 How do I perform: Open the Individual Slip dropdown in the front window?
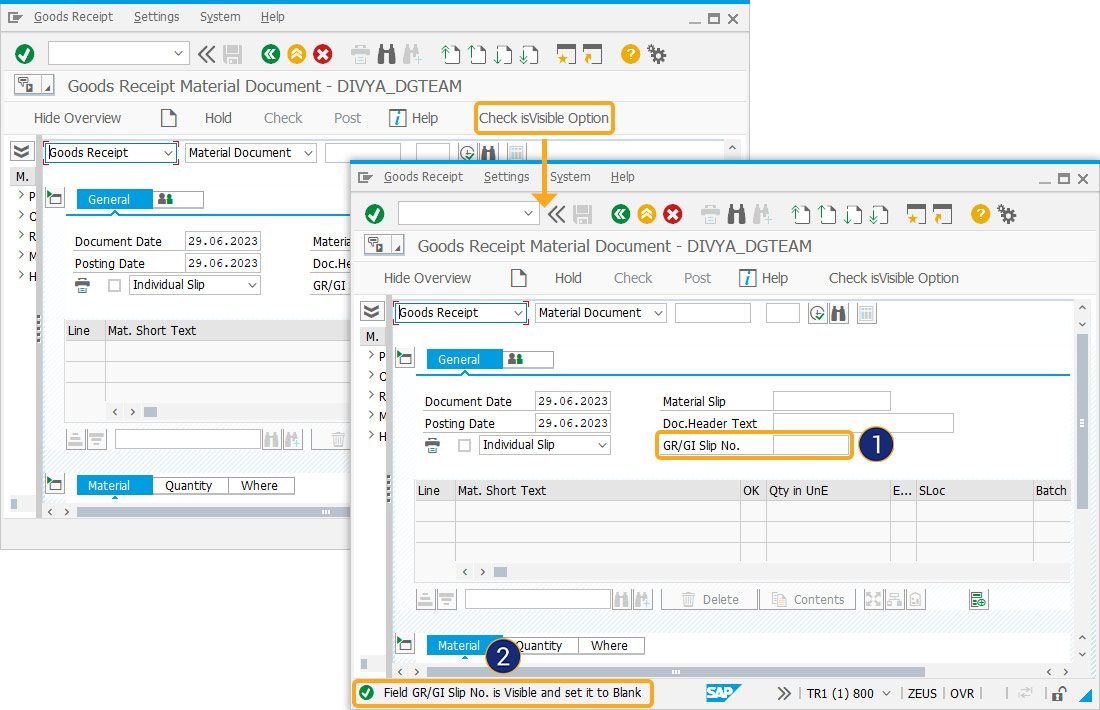tap(602, 445)
